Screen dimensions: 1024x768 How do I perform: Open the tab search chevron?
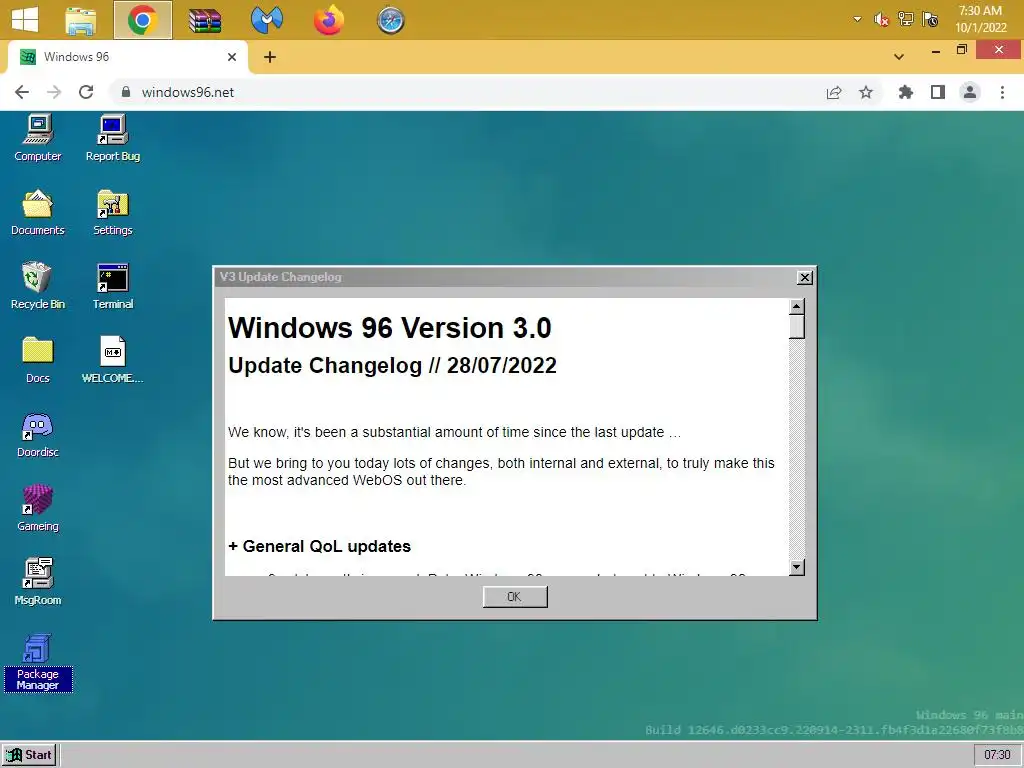point(899,57)
